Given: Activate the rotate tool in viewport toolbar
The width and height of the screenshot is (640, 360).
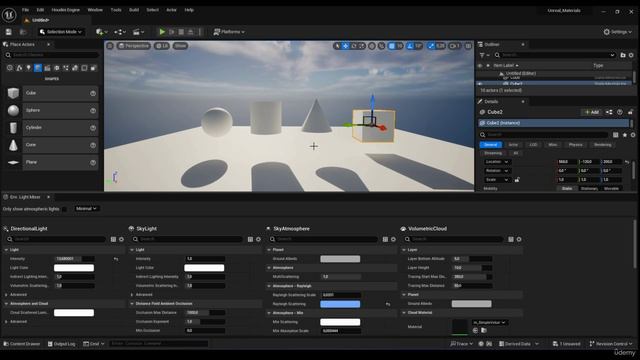Looking at the screenshot, I should click(x=354, y=46).
